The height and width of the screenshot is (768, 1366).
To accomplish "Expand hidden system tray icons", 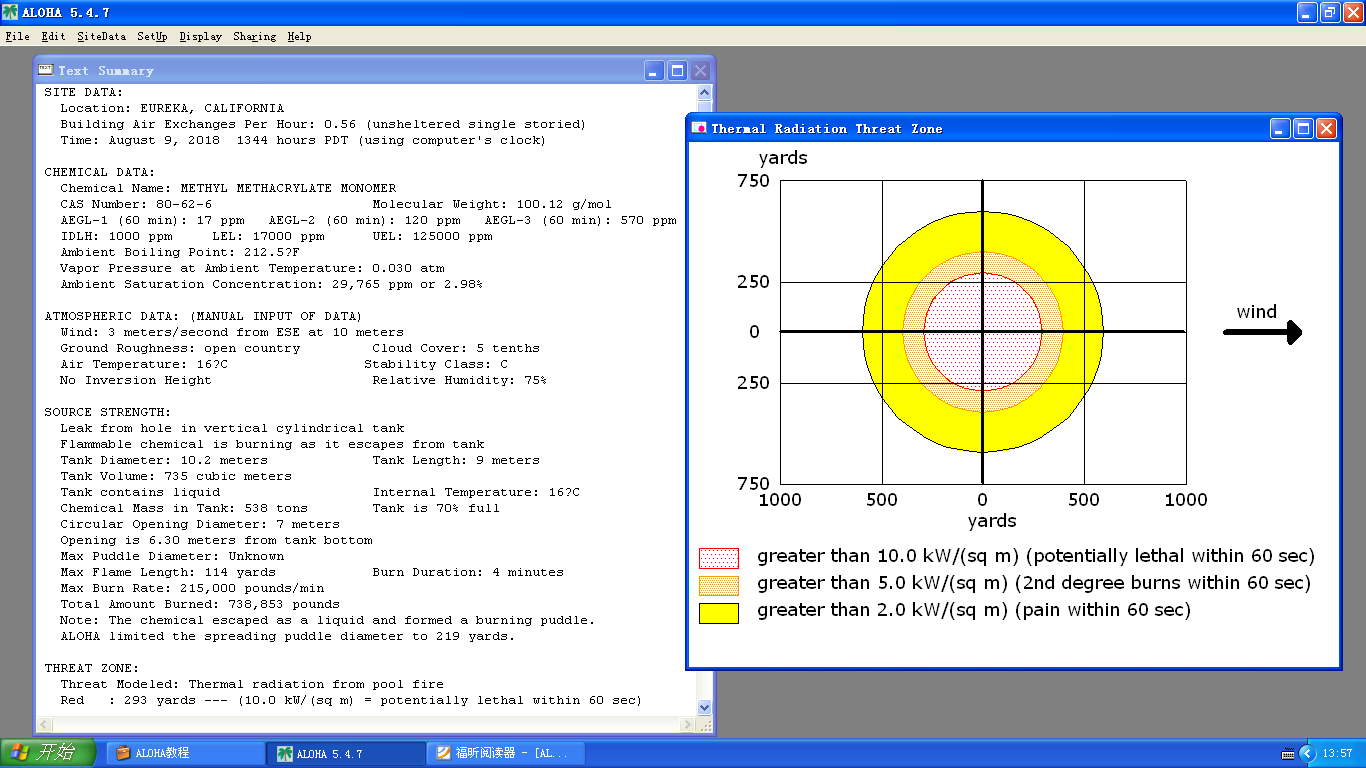I will coord(1306,753).
